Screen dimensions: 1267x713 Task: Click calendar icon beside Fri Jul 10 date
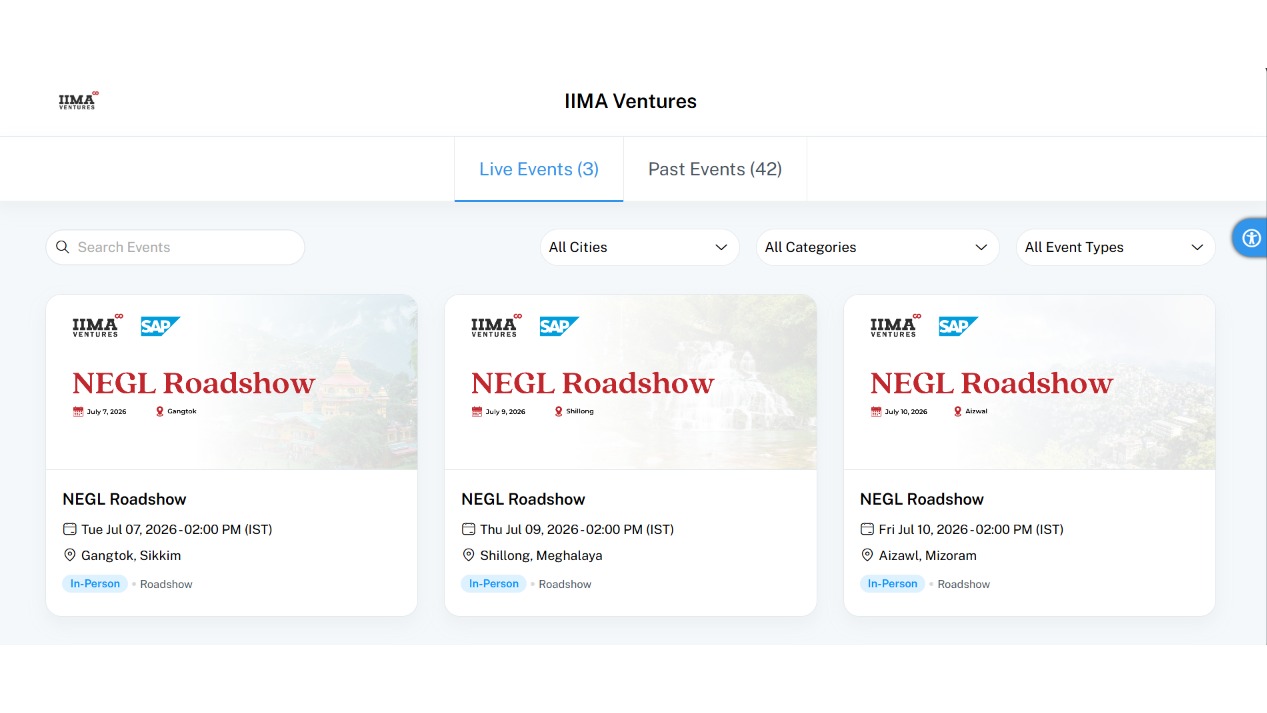(x=868, y=529)
